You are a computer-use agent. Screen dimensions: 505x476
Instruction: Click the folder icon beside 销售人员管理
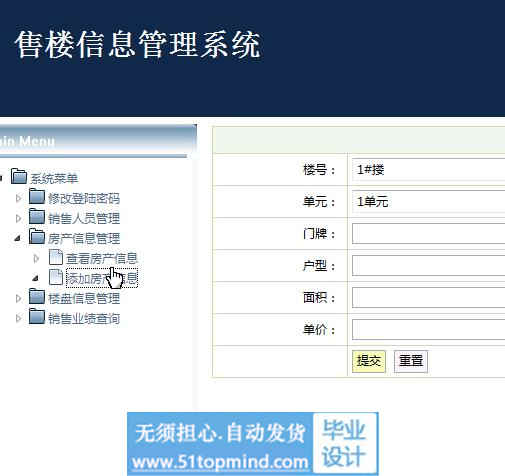[37, 216]
